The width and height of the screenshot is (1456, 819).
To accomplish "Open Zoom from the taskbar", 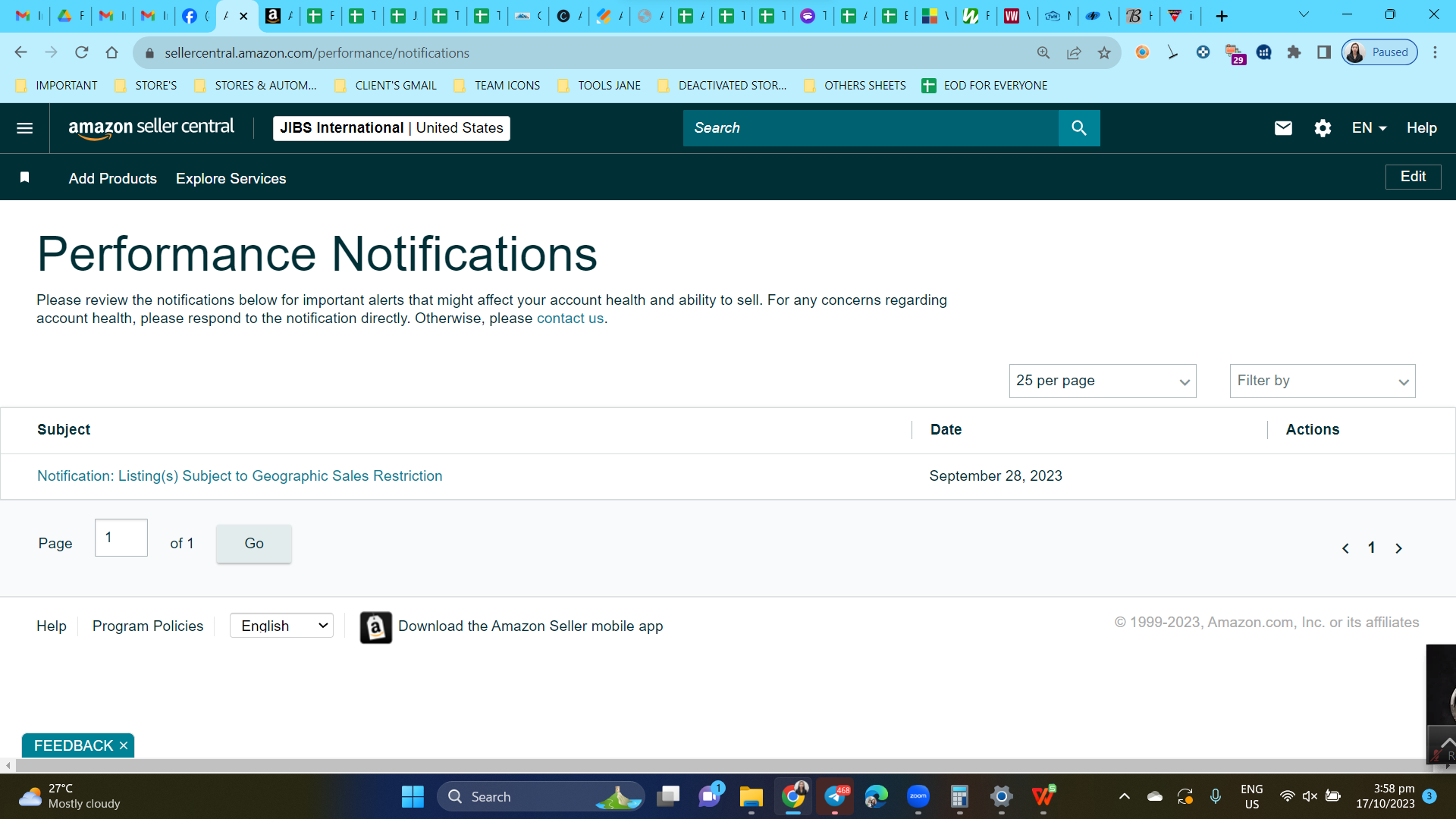I will pos(918,797).
